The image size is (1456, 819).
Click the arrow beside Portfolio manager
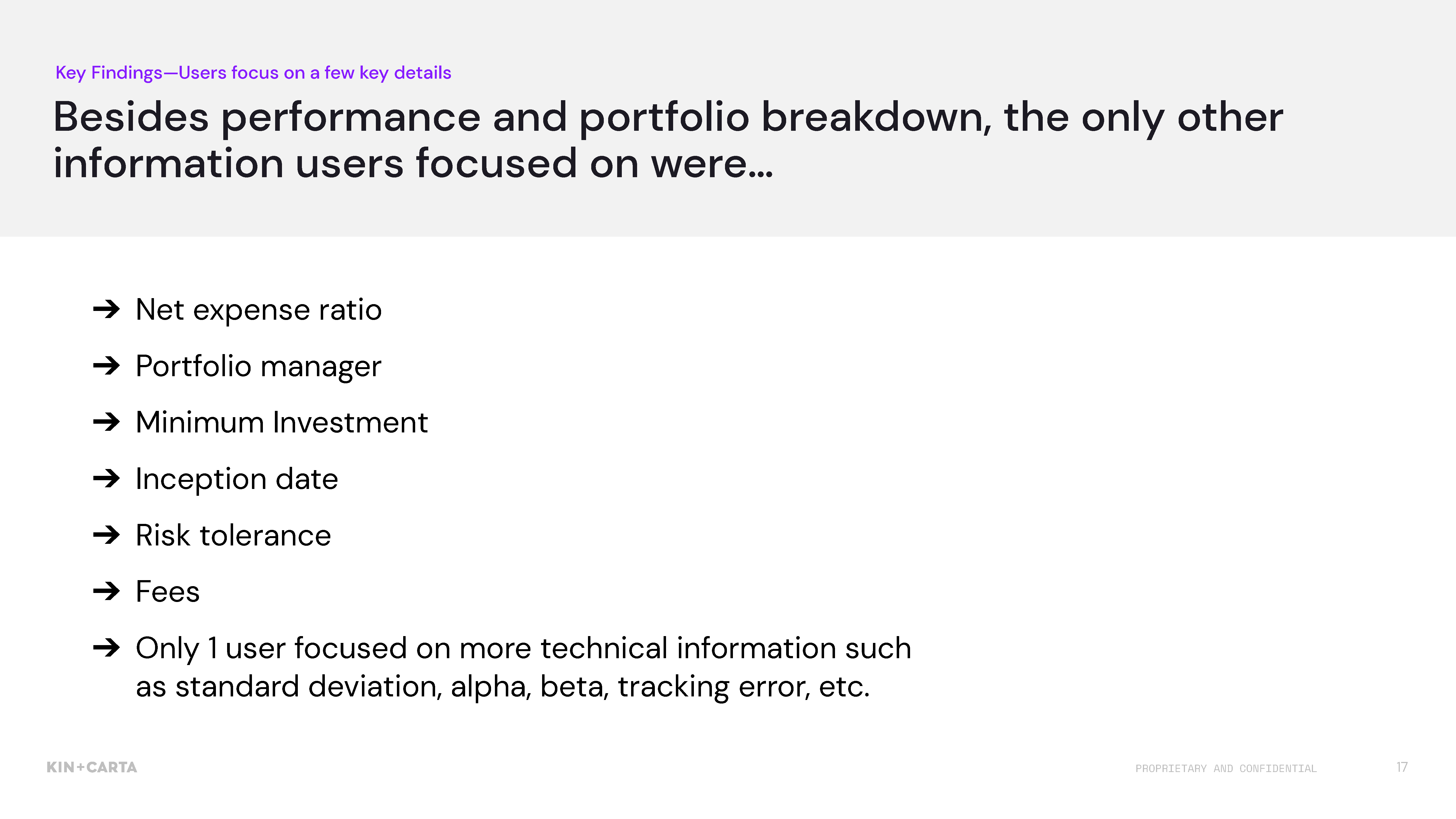(x=106, y=366)
